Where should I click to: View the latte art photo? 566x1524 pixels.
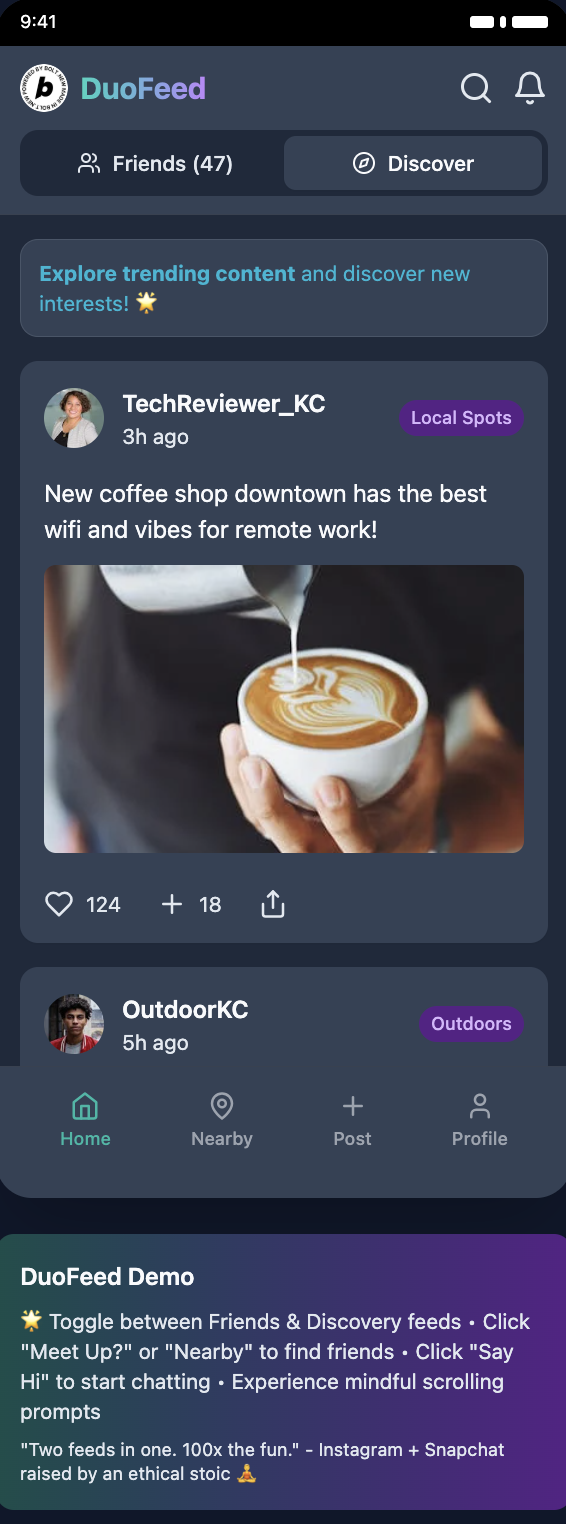point(284,709)
